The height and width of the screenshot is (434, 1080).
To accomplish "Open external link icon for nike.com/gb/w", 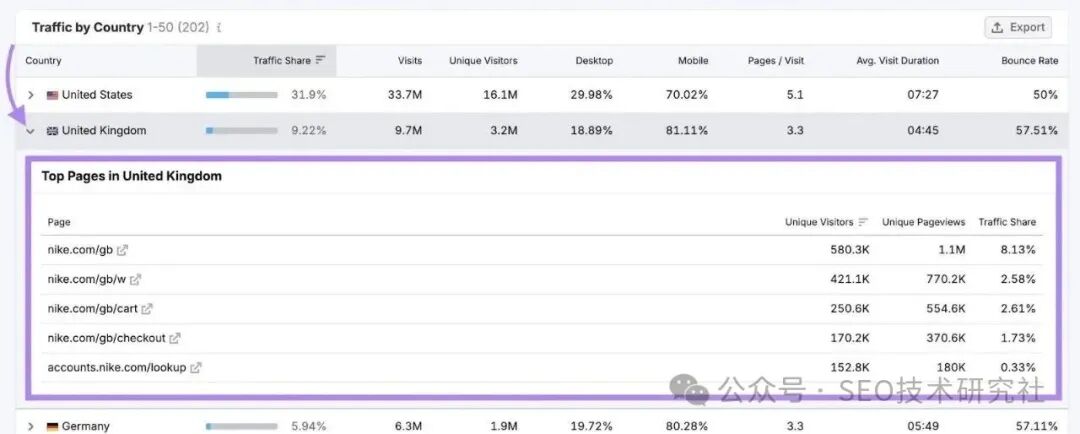I will (x=136, y=280).
